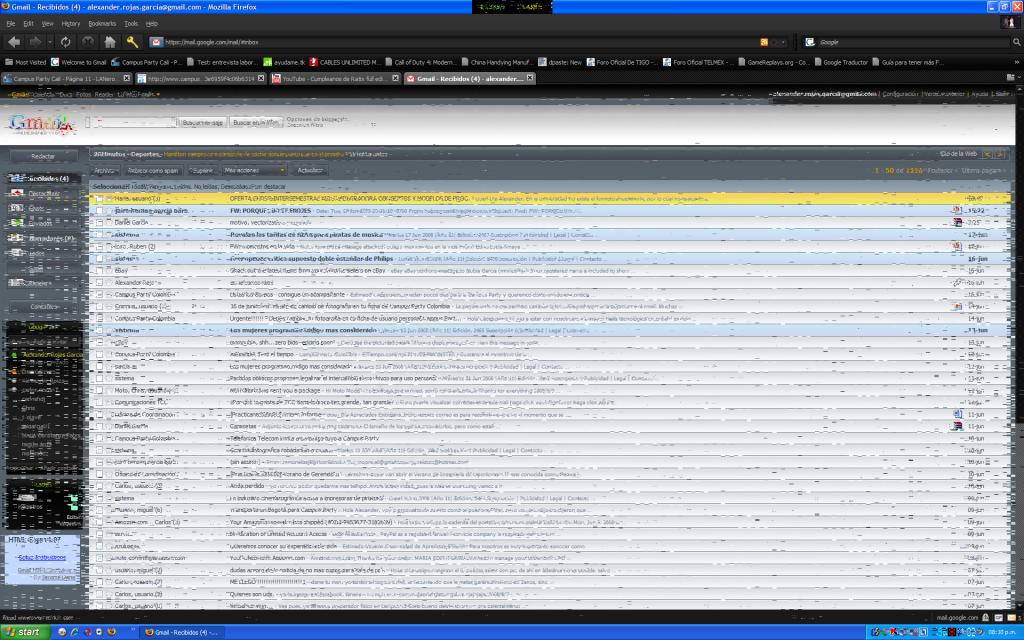Open 'CABLES UNLIMITED' bookmark
The width and height of the screenshot is (1024, 640).
[x=344, y=62]
